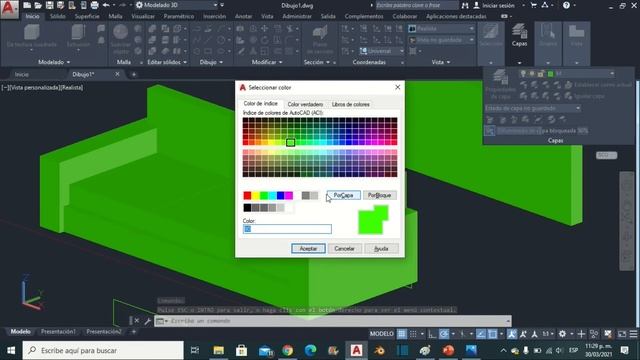Click the Cancelar button
640x360 pixels.
pyautogui.click(x=344, y=248)
